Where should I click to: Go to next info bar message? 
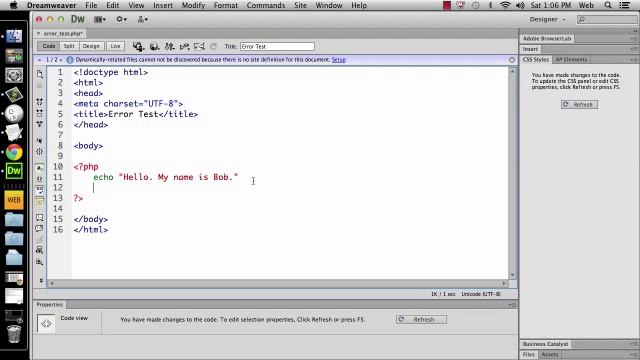coord(61,60)
